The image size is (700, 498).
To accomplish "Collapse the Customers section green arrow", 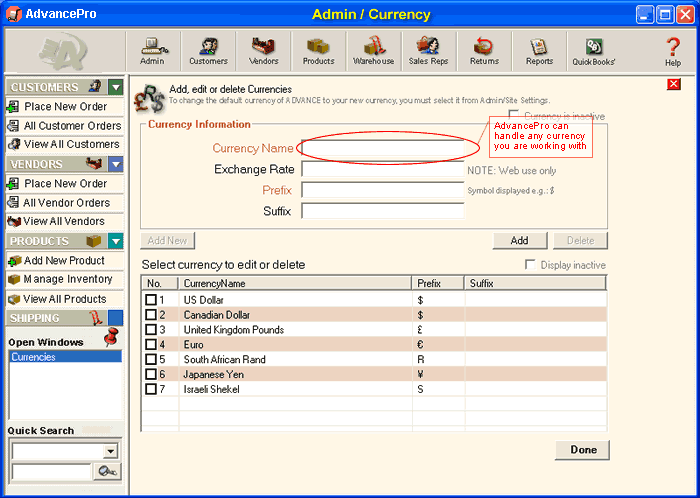I will coord(116,87).
